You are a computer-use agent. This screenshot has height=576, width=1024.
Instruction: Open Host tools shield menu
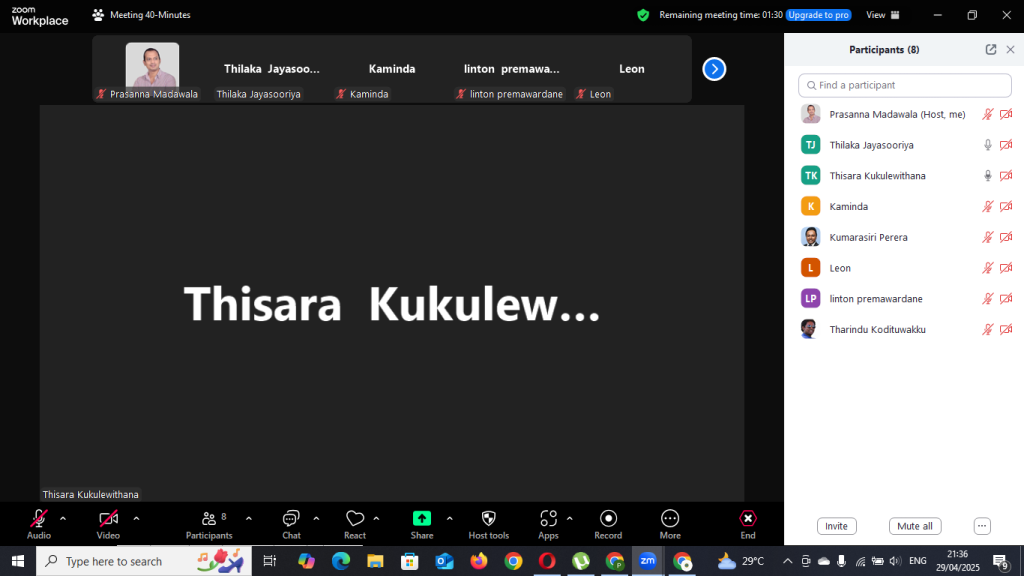(x=488, y=524)
